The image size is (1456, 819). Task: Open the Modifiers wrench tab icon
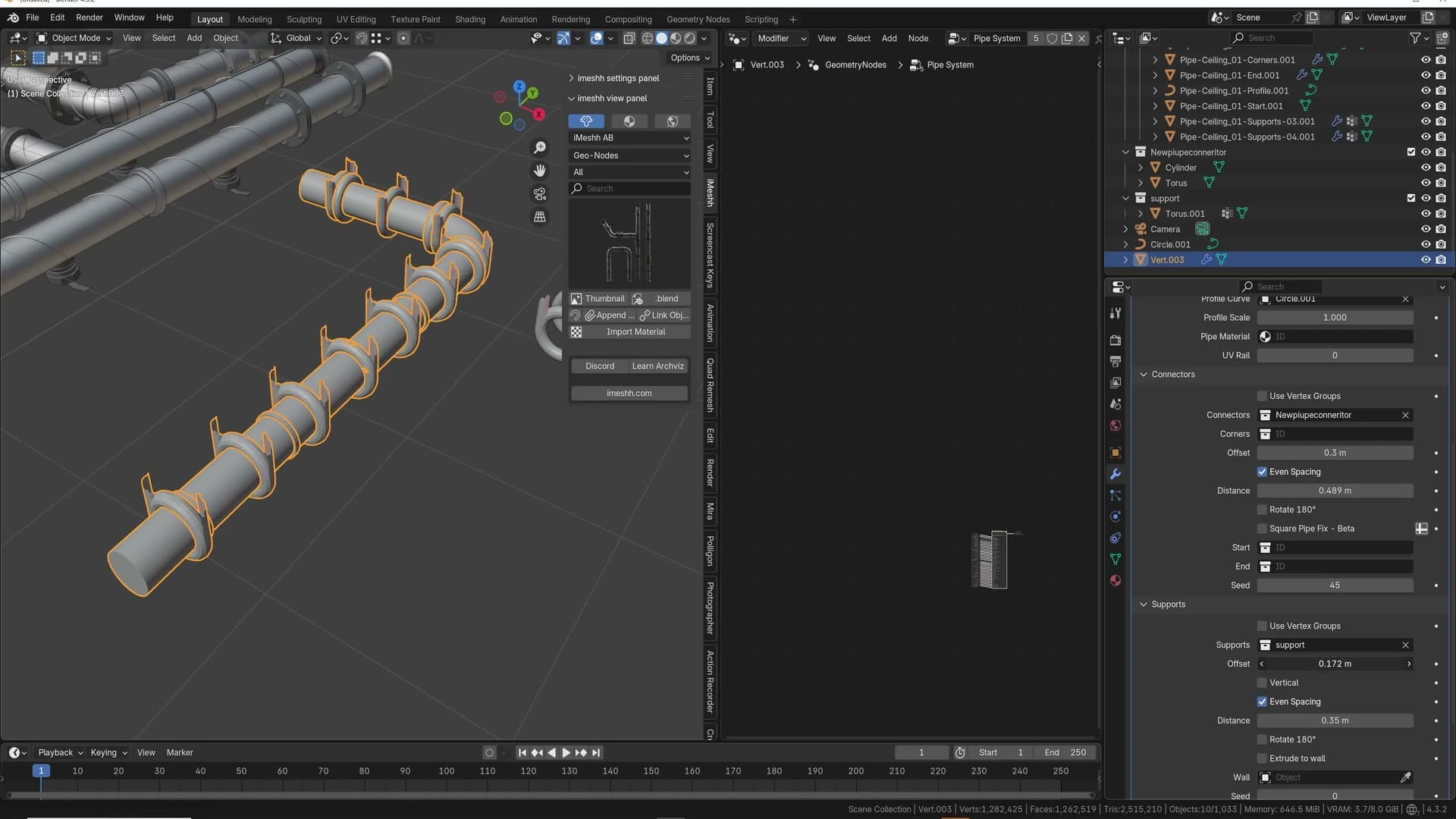tap(1116, 474)
